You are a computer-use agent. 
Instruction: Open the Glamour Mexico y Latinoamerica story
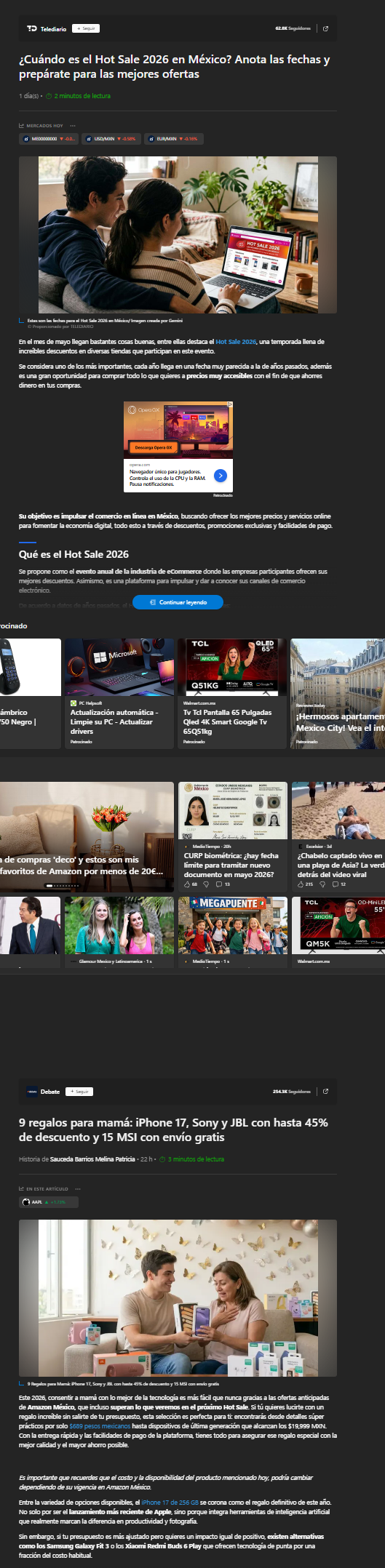[x=119, y=931]
